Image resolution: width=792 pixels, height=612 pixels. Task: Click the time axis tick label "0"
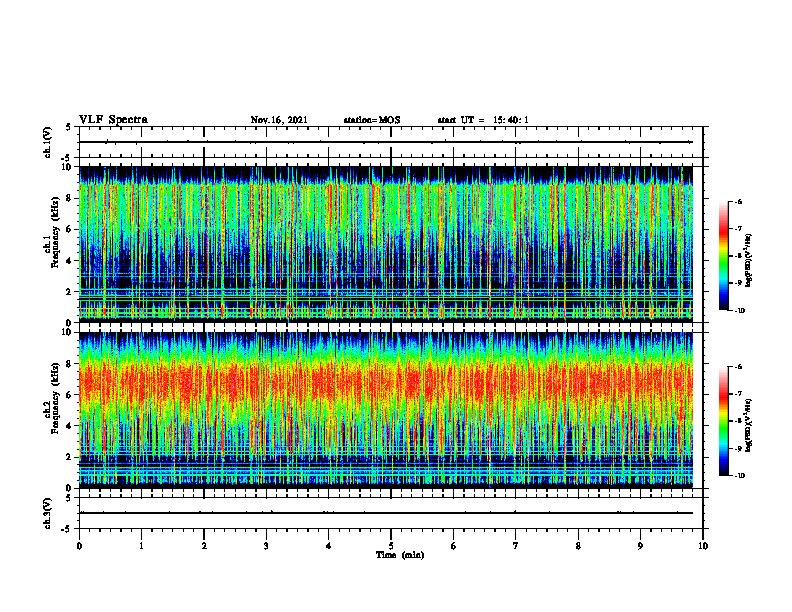click(79, 546)
